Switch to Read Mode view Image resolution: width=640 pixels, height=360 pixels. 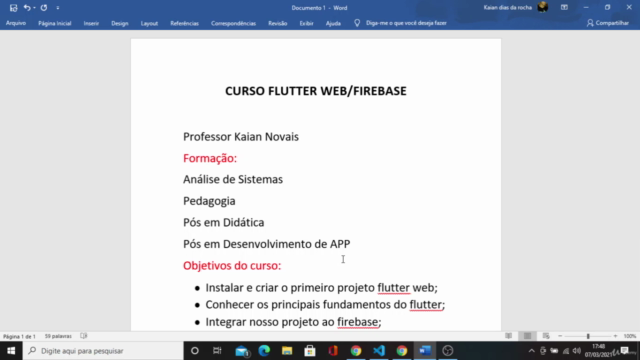click(x=508, y=336)
